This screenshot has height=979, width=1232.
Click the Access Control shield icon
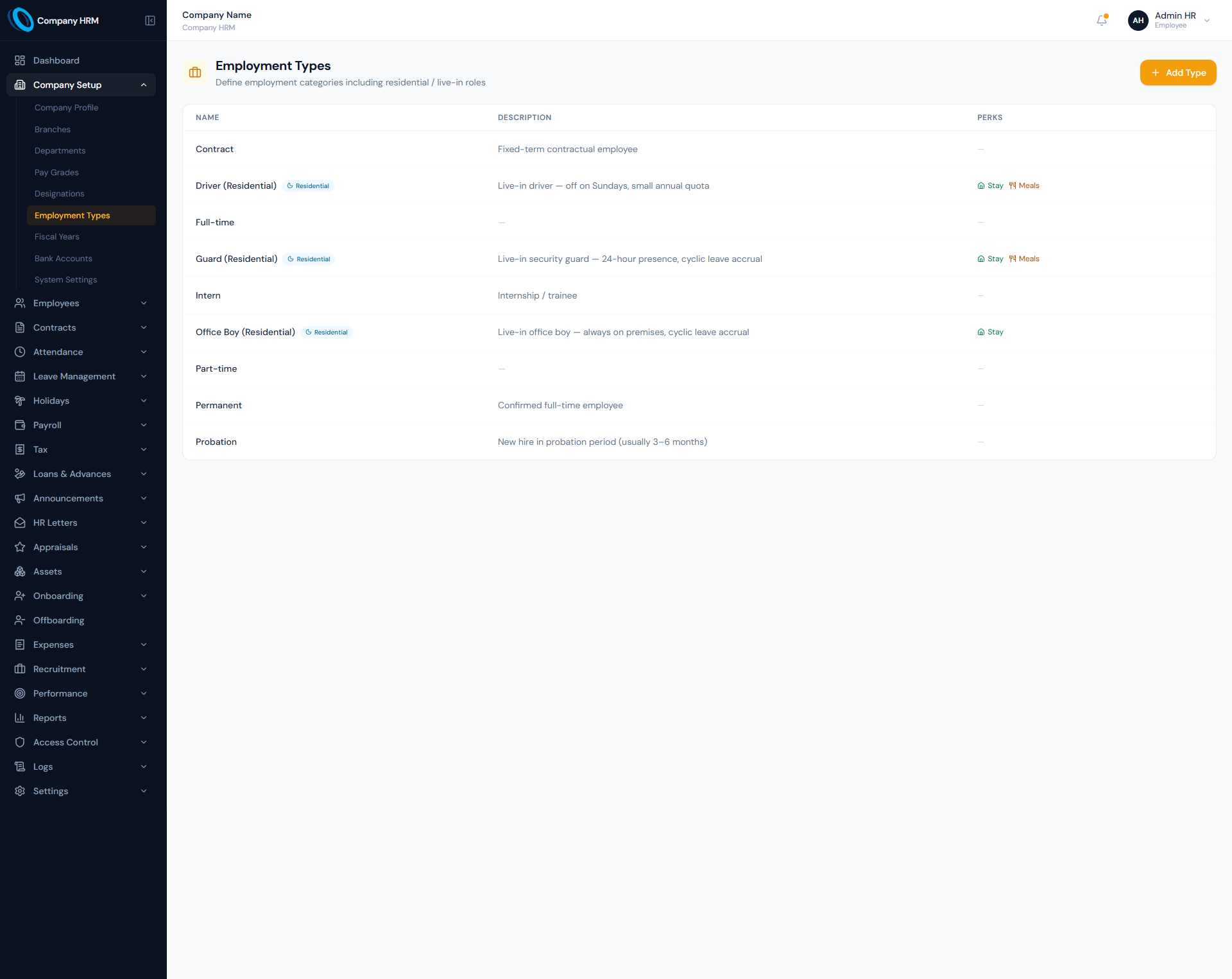(20, 742)
